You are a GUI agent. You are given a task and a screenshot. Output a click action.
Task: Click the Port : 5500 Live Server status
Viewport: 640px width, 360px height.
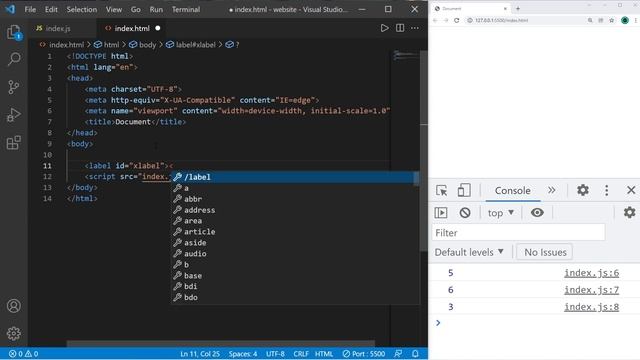tap(363, 354)
